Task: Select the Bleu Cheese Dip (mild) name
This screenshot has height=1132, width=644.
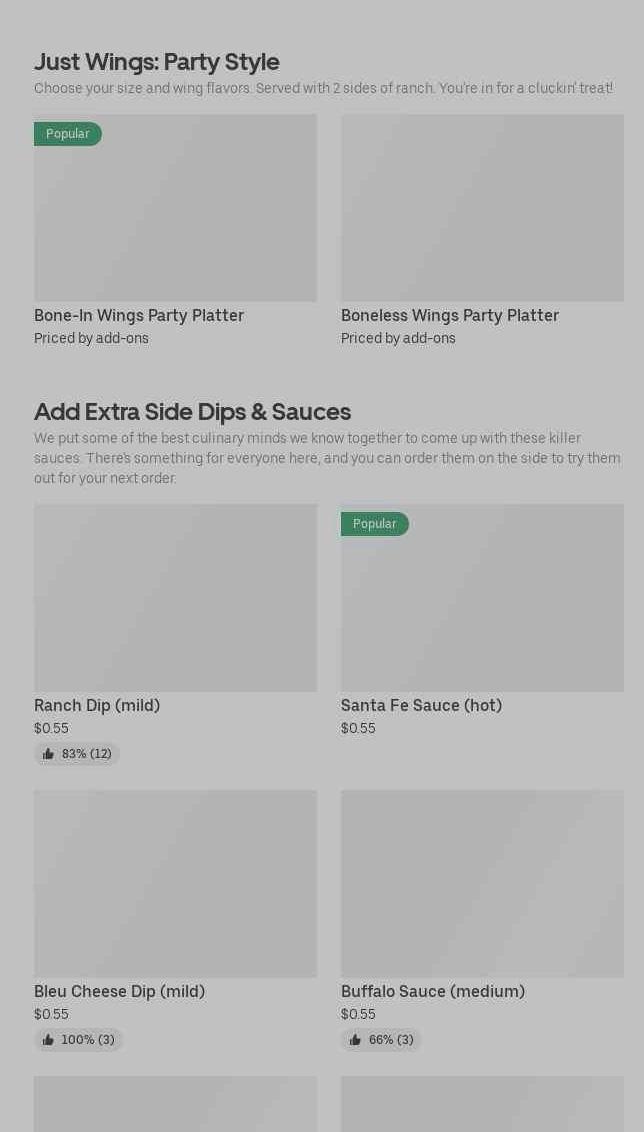Action: [119, 991]
